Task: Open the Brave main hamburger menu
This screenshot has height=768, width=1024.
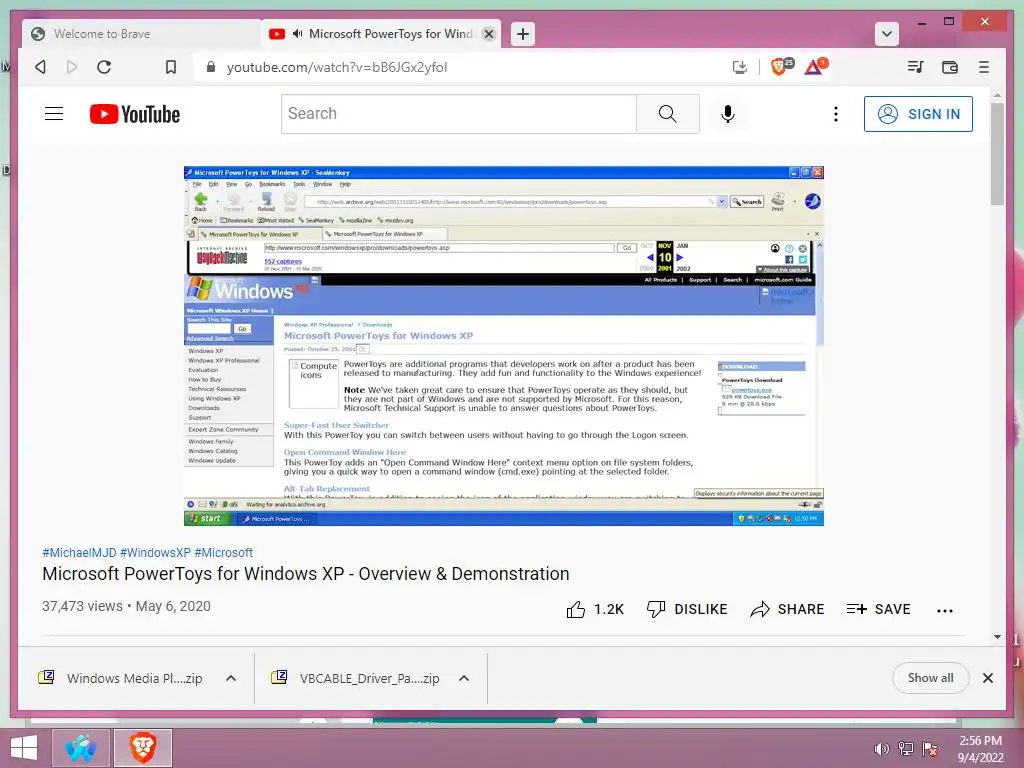Action: coord(984,67)
